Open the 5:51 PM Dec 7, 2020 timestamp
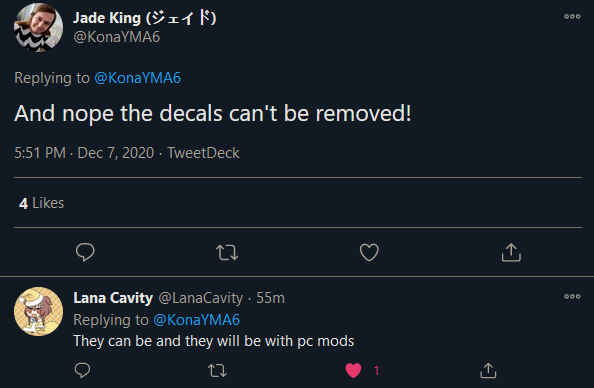594x388 pixels. pyautogui.click(x=84, y=153)
